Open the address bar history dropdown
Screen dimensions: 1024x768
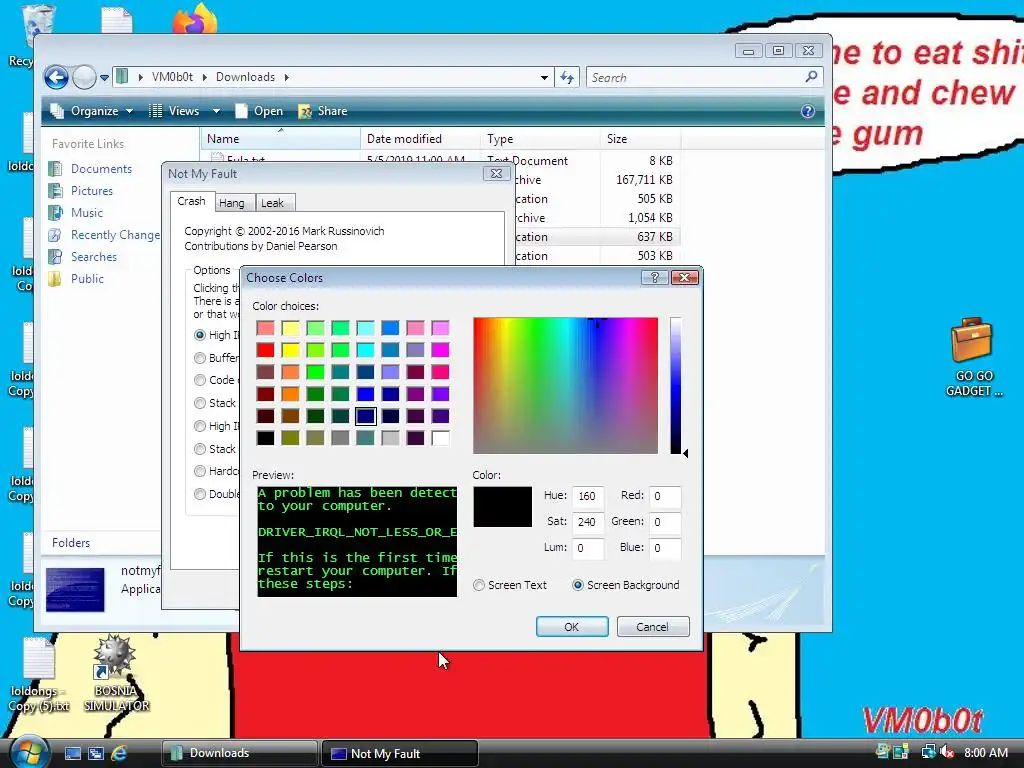(544, 77)
